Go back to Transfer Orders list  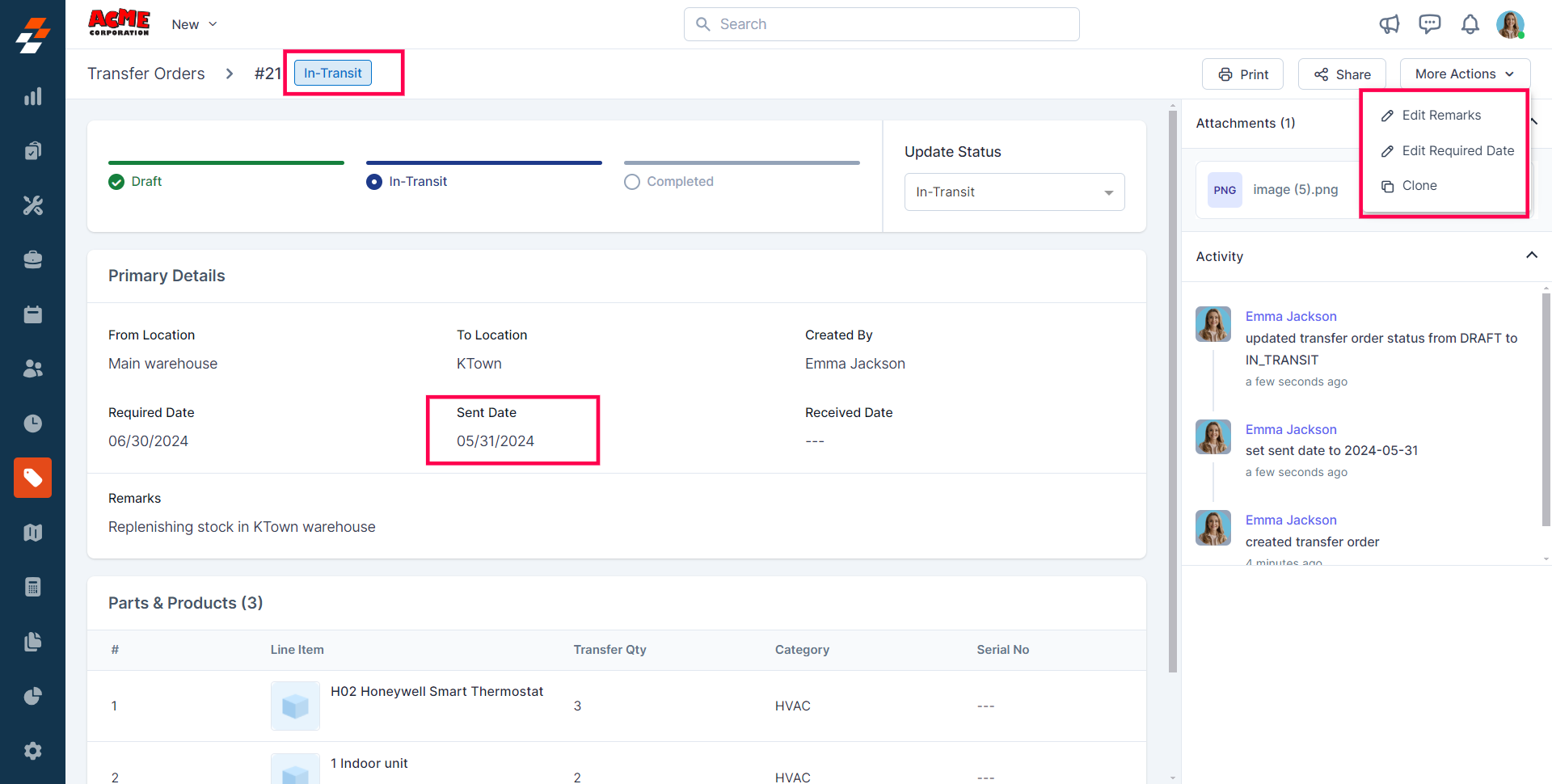point(146,74)
